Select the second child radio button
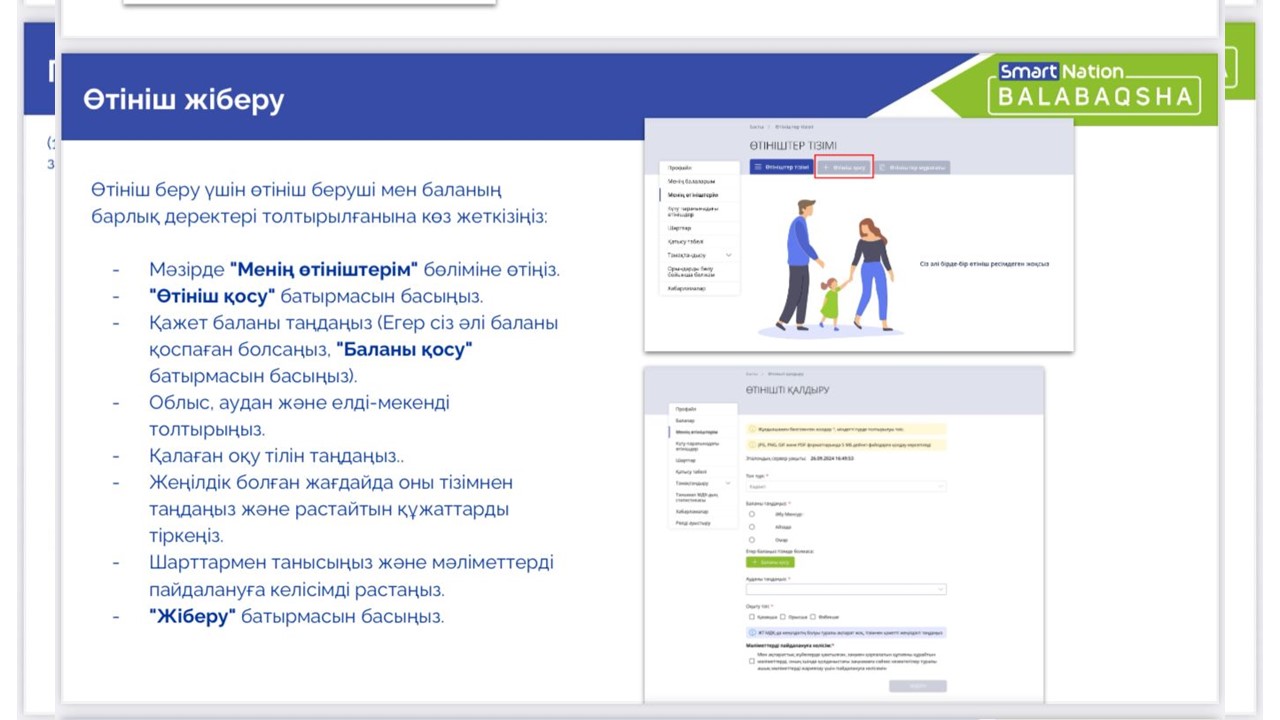This screenshot has height=720, width=1280. click(752, 527)
